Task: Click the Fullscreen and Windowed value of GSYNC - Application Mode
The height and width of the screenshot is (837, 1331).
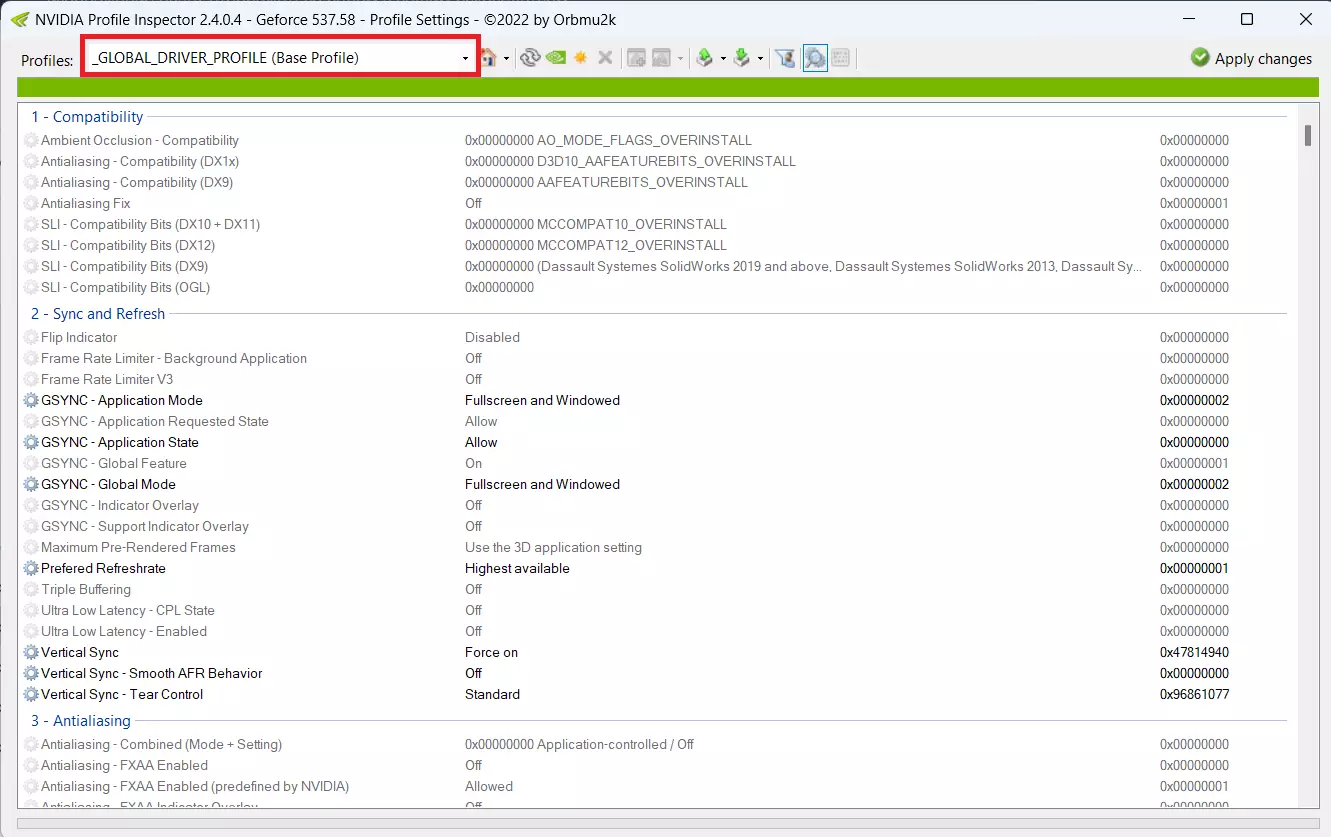Action: click(542, 401)
